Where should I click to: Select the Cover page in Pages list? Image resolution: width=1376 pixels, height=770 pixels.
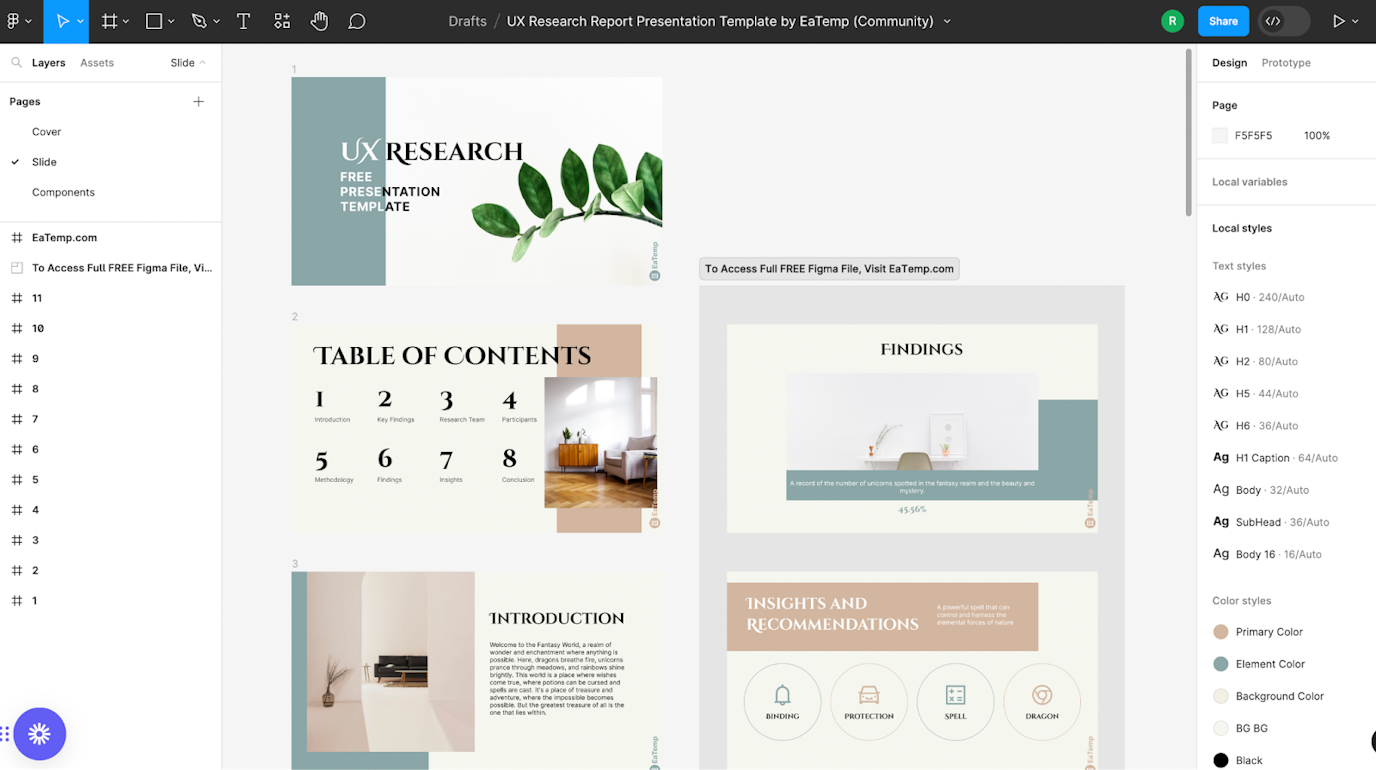[x=46, y=131]
